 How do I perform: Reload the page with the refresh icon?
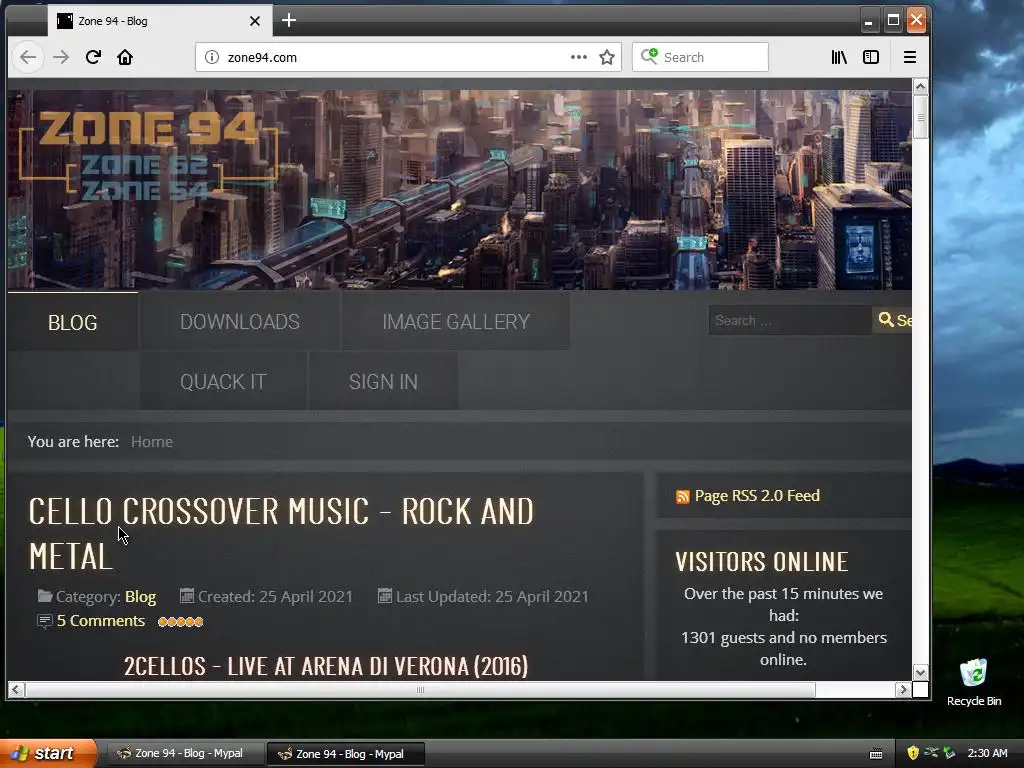click(93, 57)
